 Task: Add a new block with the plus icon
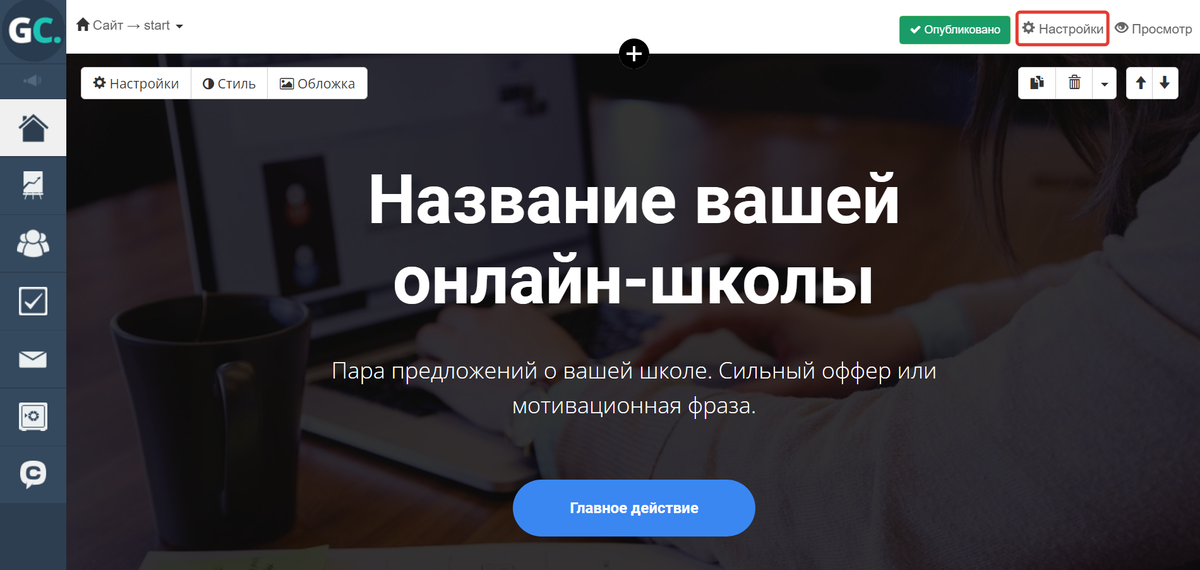(x=634, y=53)
